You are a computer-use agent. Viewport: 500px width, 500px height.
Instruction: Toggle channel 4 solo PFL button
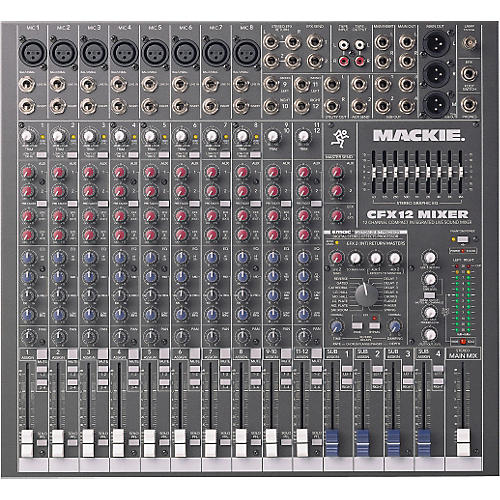[x=134, y=442]
